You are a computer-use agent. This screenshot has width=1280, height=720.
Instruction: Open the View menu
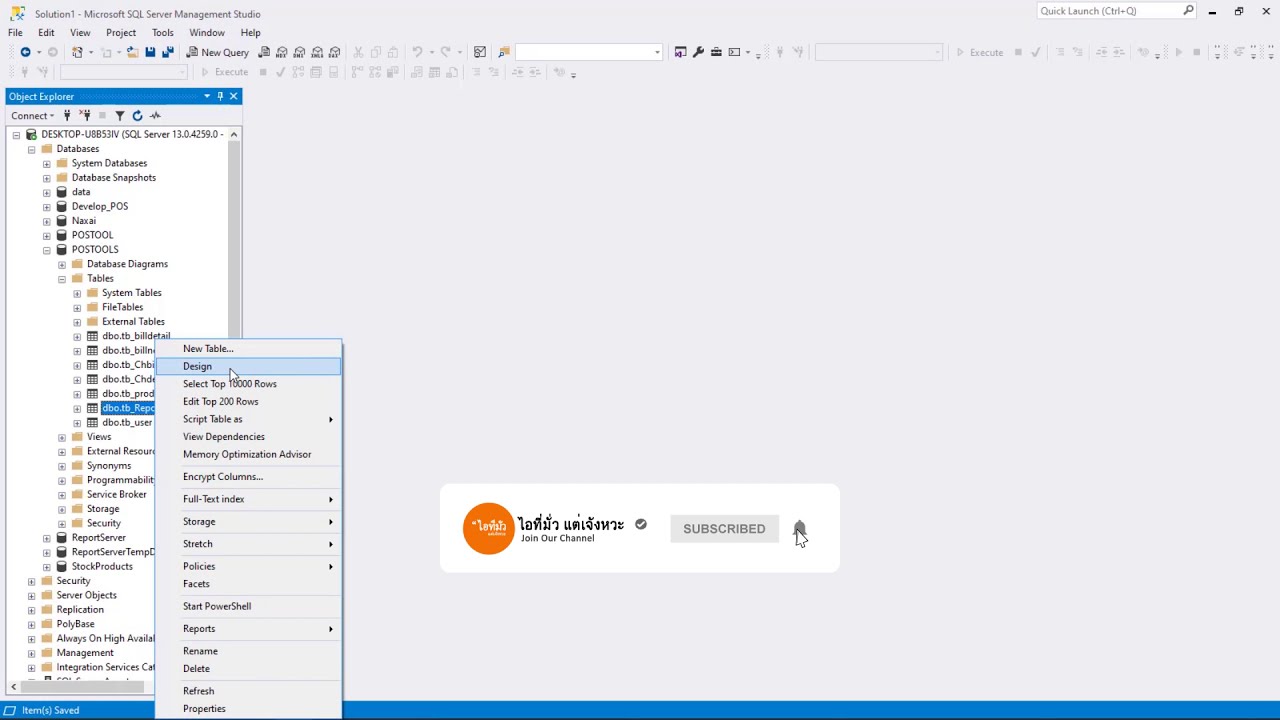(80, 32)
